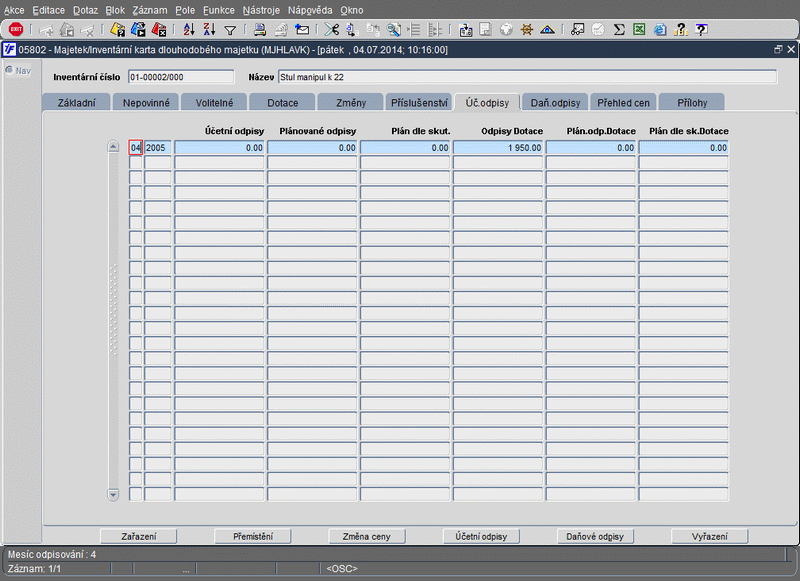Click the sigma sum icon
The height and width of the screenshot is (581, 800).
(619, 30)
